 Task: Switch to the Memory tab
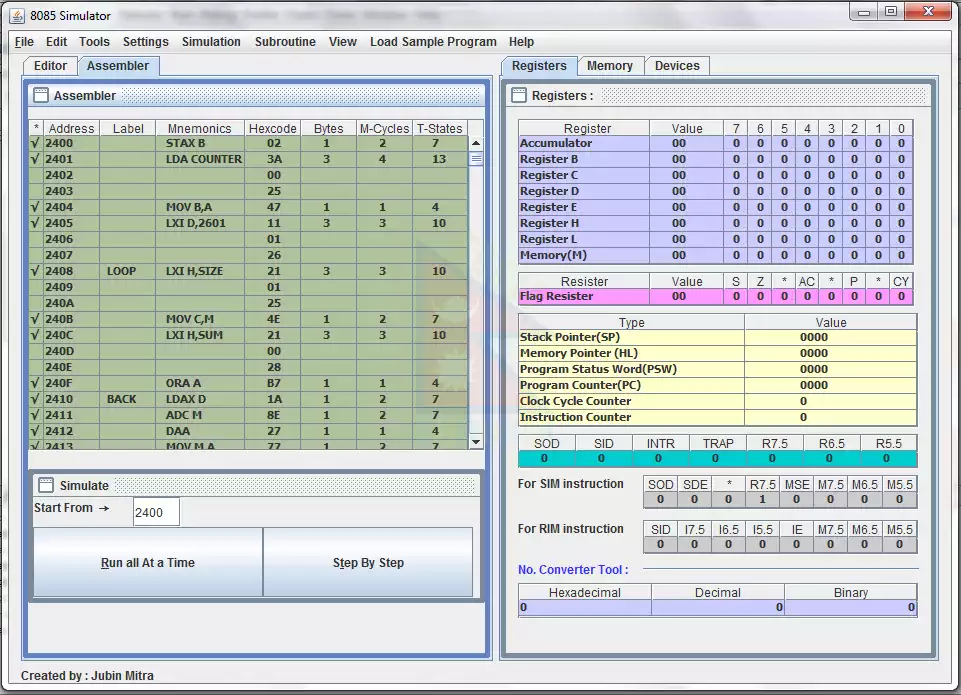(609, 66)
